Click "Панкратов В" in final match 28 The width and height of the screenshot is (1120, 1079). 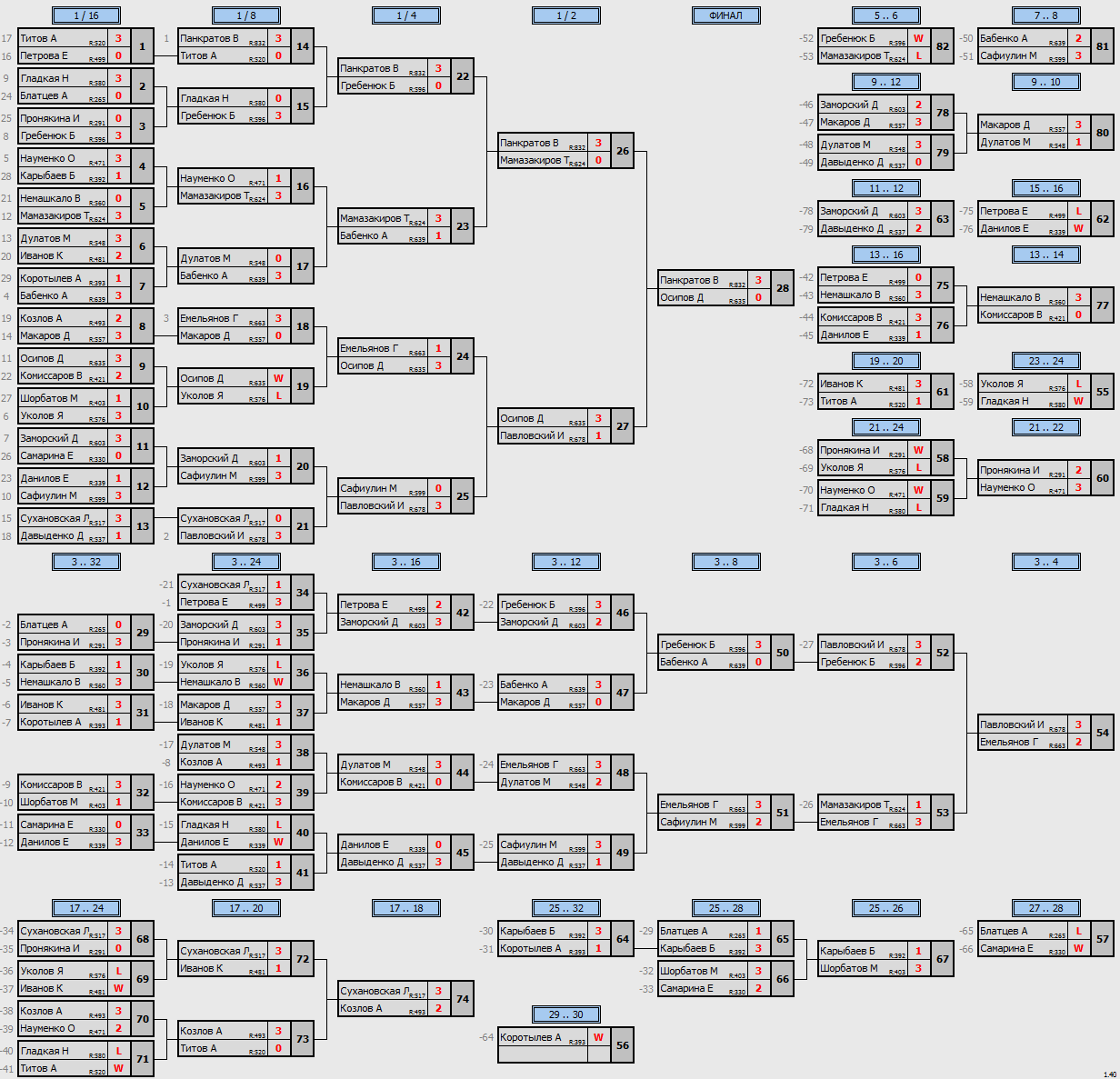click(689, 280)
